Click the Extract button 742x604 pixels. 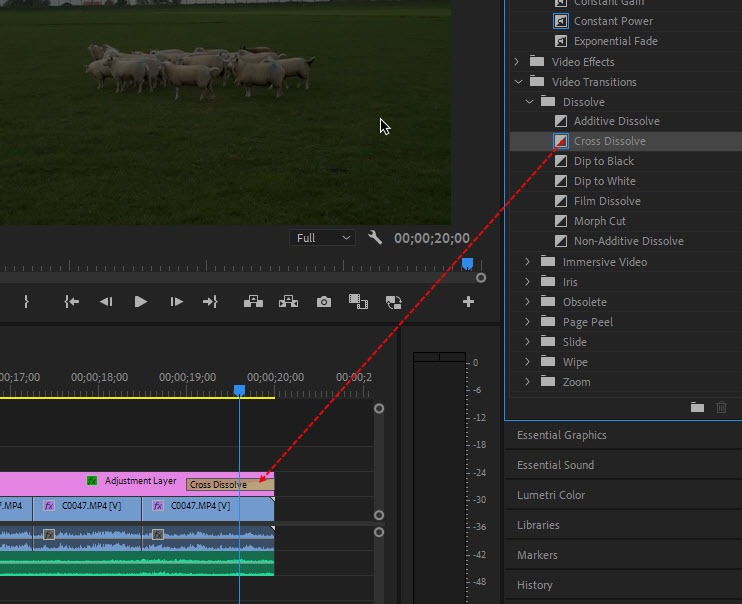pos(288,301)
